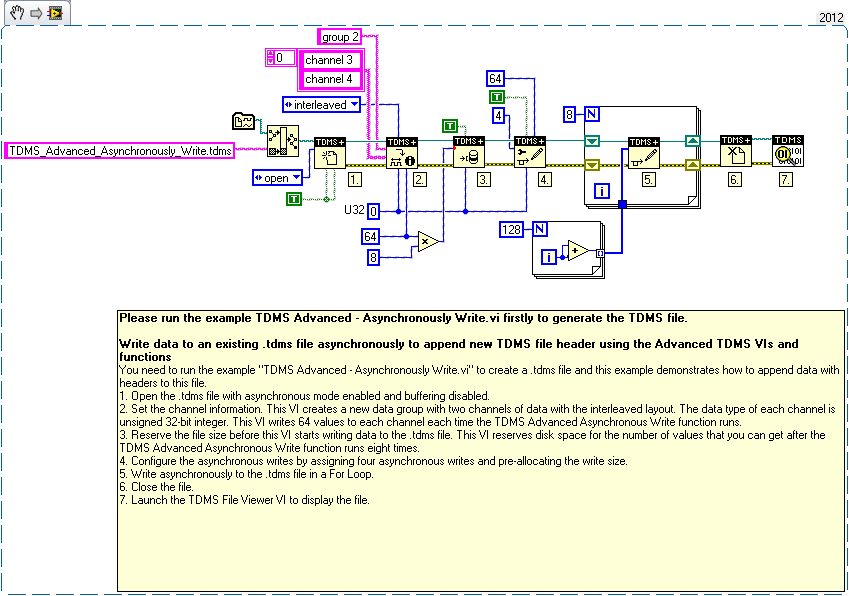The height and width of the screenshot is (596, 849).
Task: Select the TDMS File Viewer node
Action: 788,151
